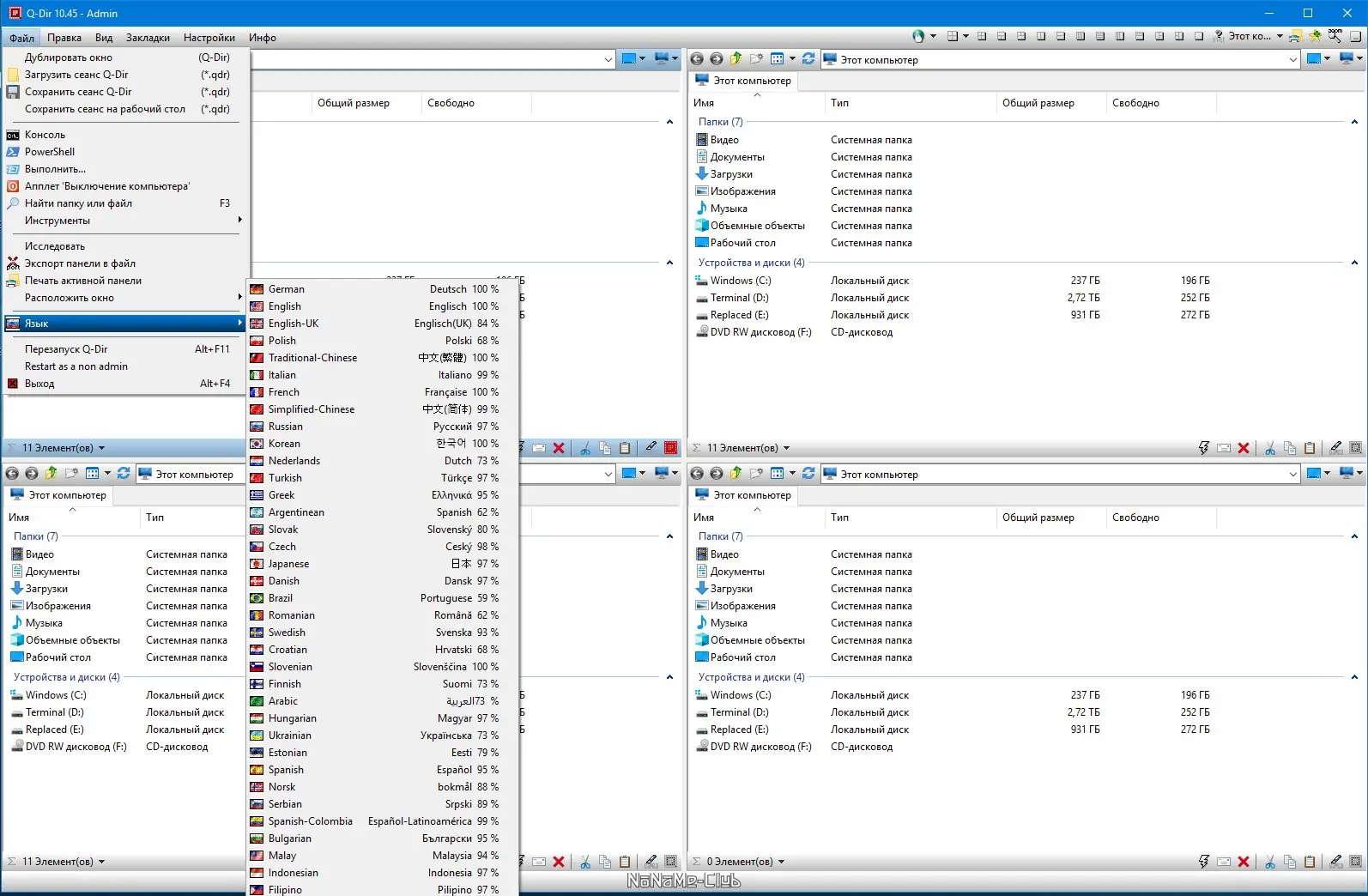Sort by 'Свободно' column in bottom-right pane
Image resolution: width=1368 pixels, height=896 pixels.
(1160, 518)
